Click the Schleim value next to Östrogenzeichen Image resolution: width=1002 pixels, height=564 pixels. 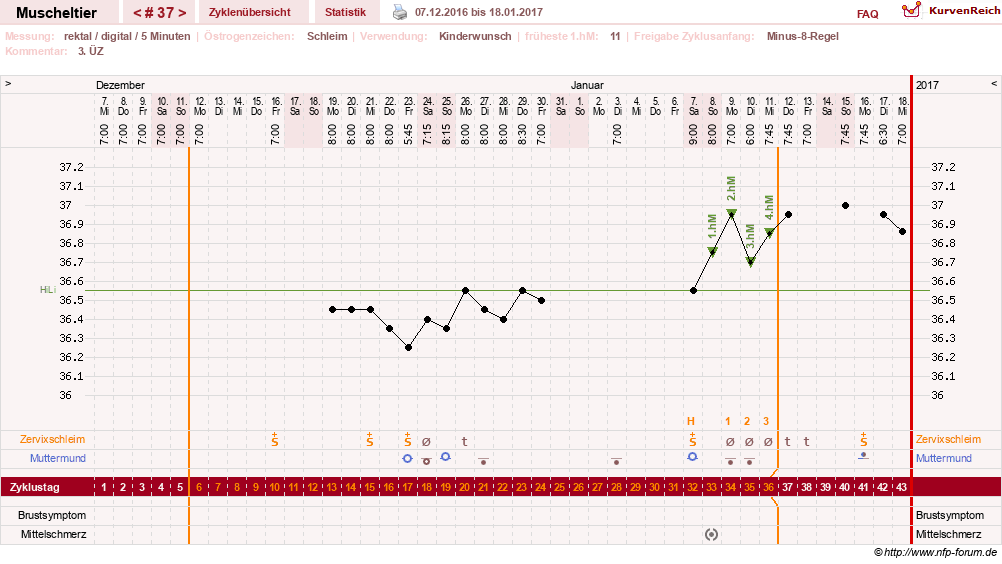(x=327, y=36)
